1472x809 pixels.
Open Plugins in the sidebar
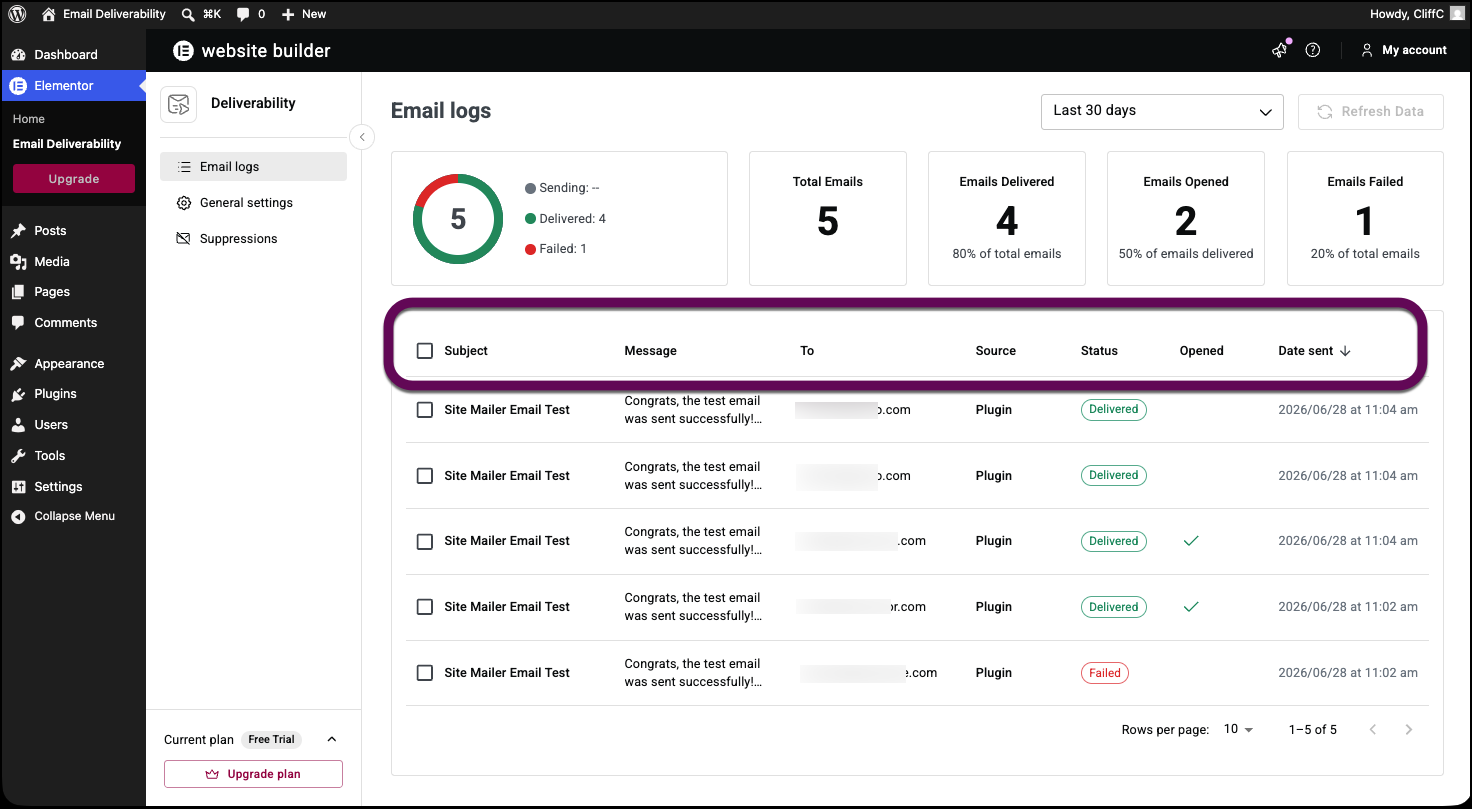(73, 394)
